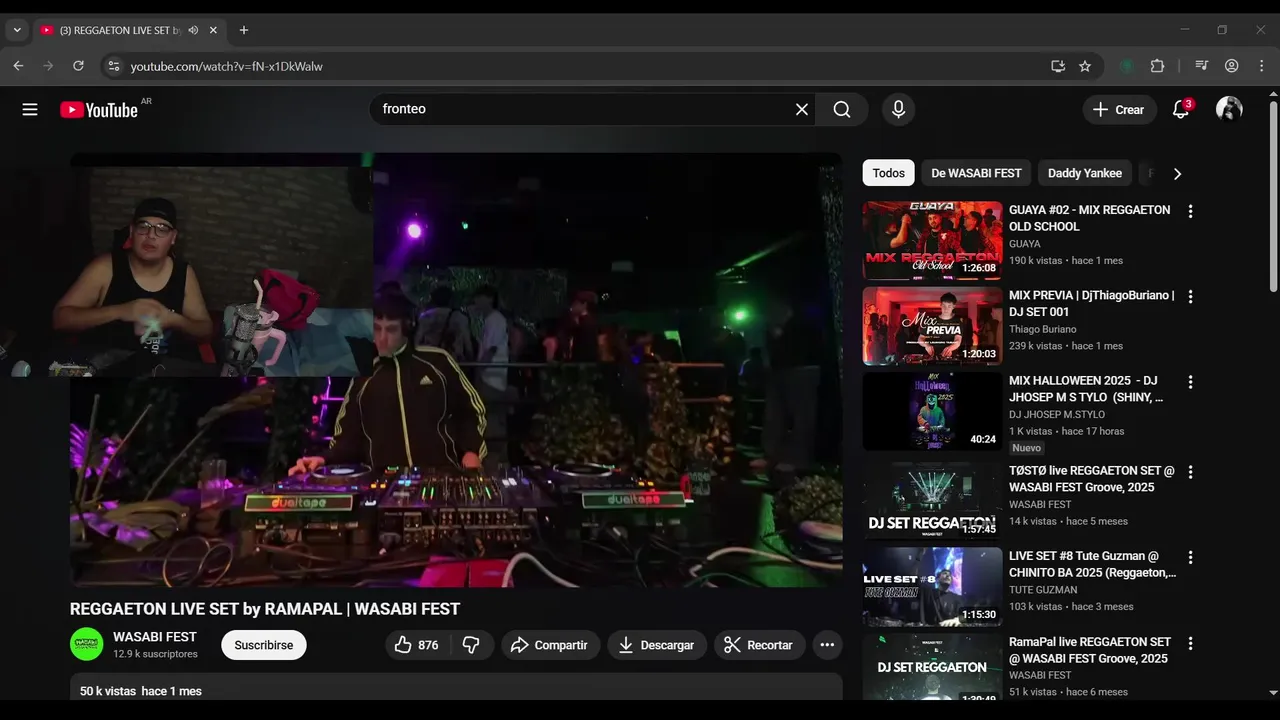This screenshot has width=1280, height=720.
Task: Click the Crear button
Action: (1119, 110)
